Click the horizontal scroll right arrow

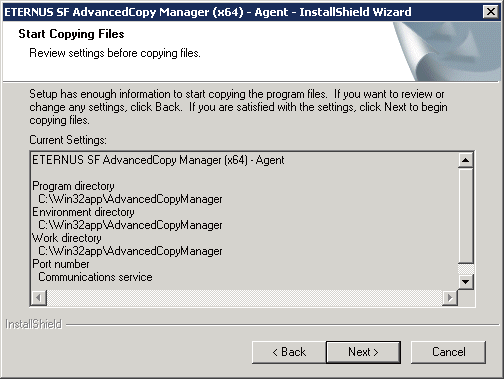tap(450, 297)
